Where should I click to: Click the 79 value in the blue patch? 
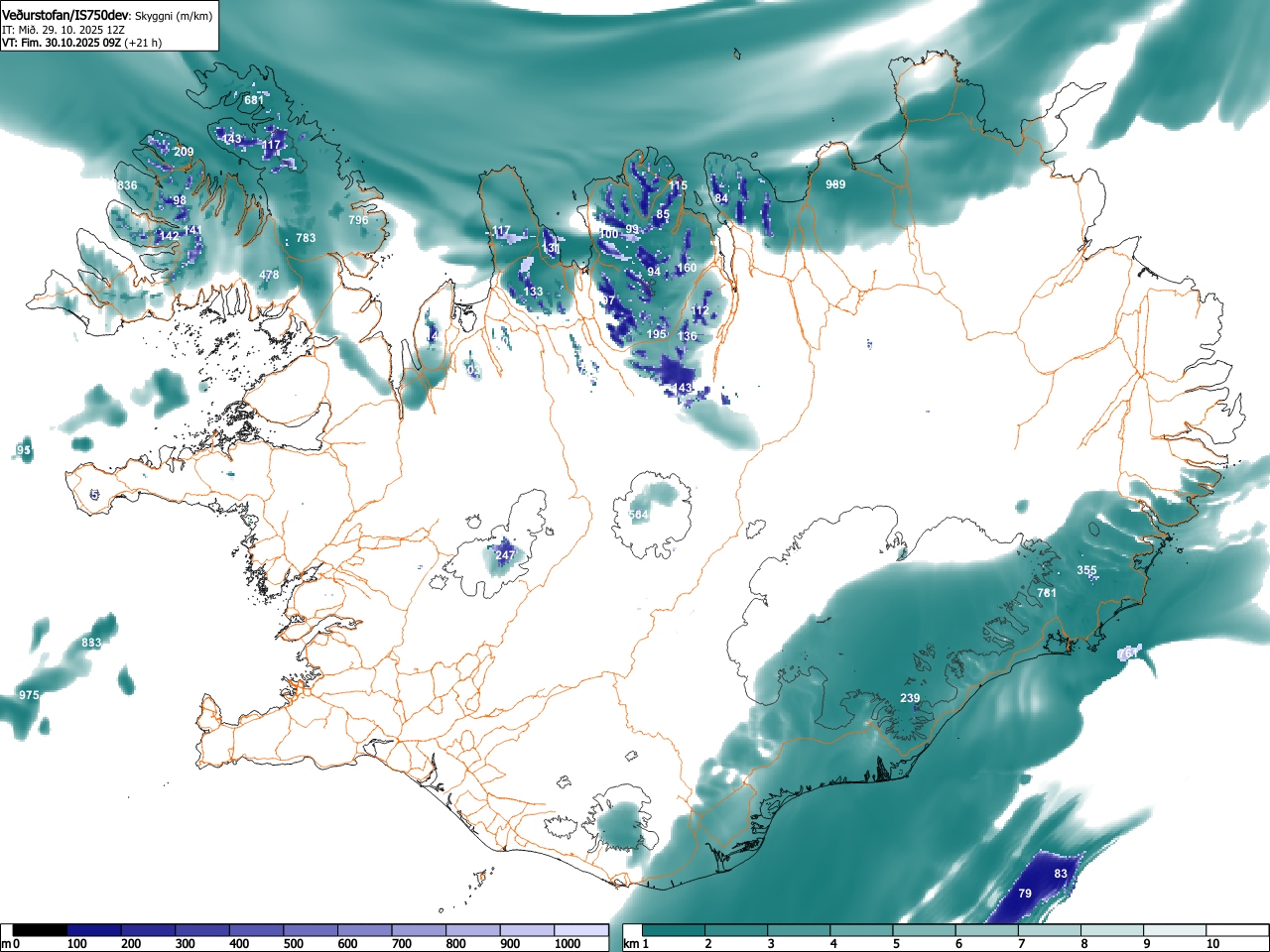[x=1025, y=893]
